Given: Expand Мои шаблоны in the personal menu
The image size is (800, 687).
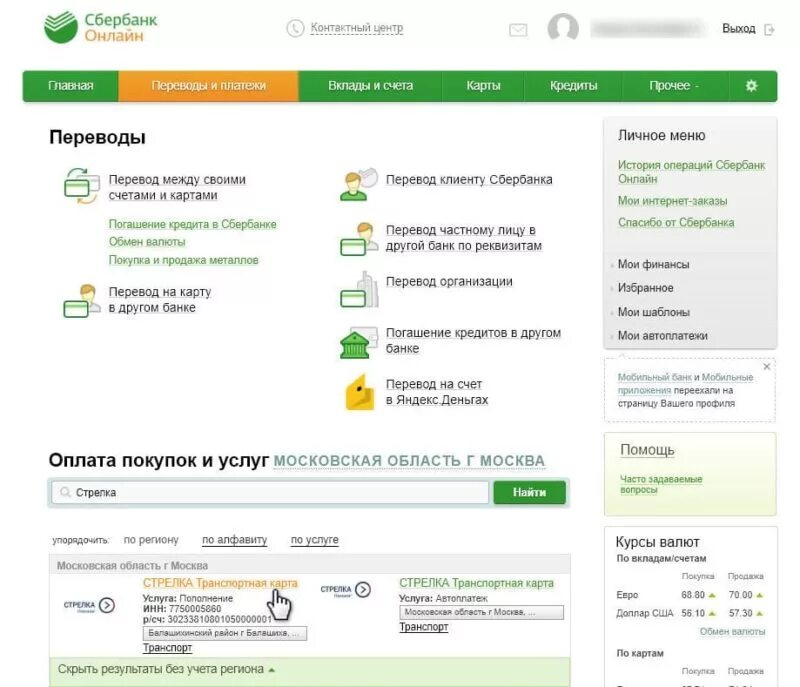Looking at the screenshot, I should click(x=654, y=312).
